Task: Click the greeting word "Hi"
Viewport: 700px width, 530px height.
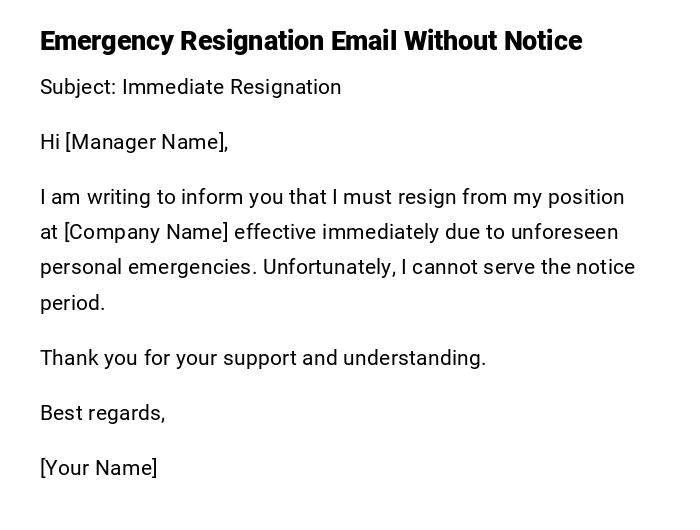Action: tap(50, 142)
